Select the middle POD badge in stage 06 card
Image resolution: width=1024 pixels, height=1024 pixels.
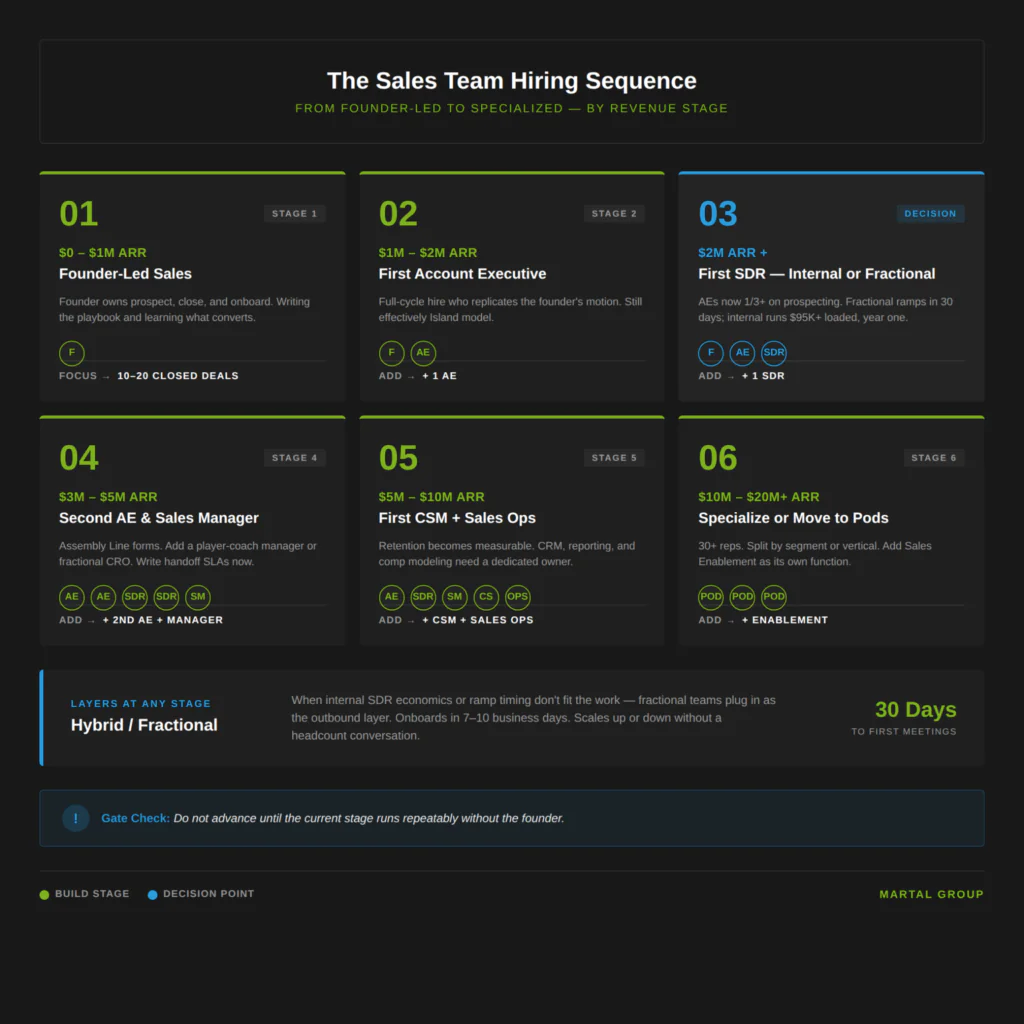pos(743,597)
